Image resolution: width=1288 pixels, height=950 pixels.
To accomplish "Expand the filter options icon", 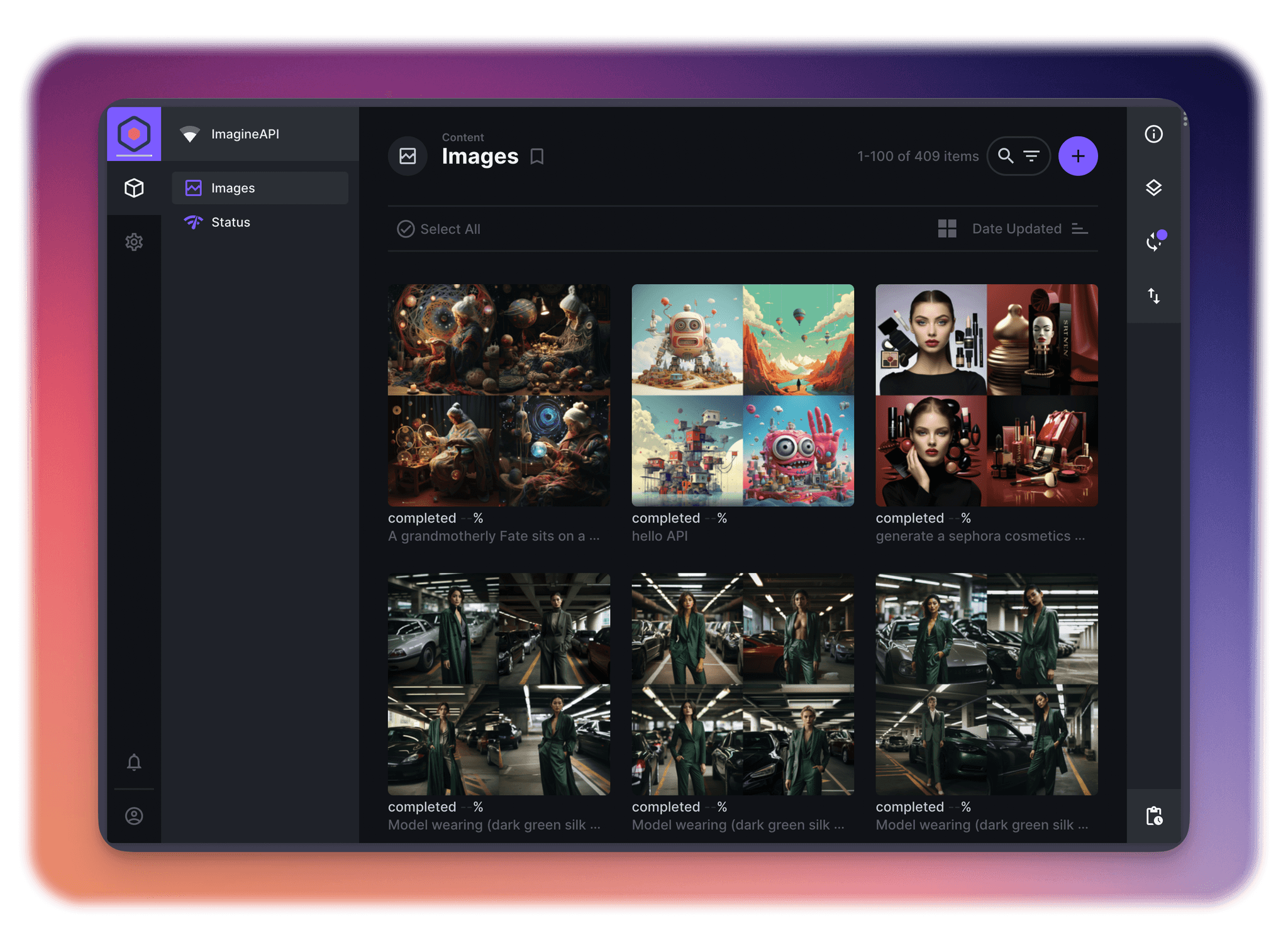I will pyautogui.click(x=1031, y=156).
